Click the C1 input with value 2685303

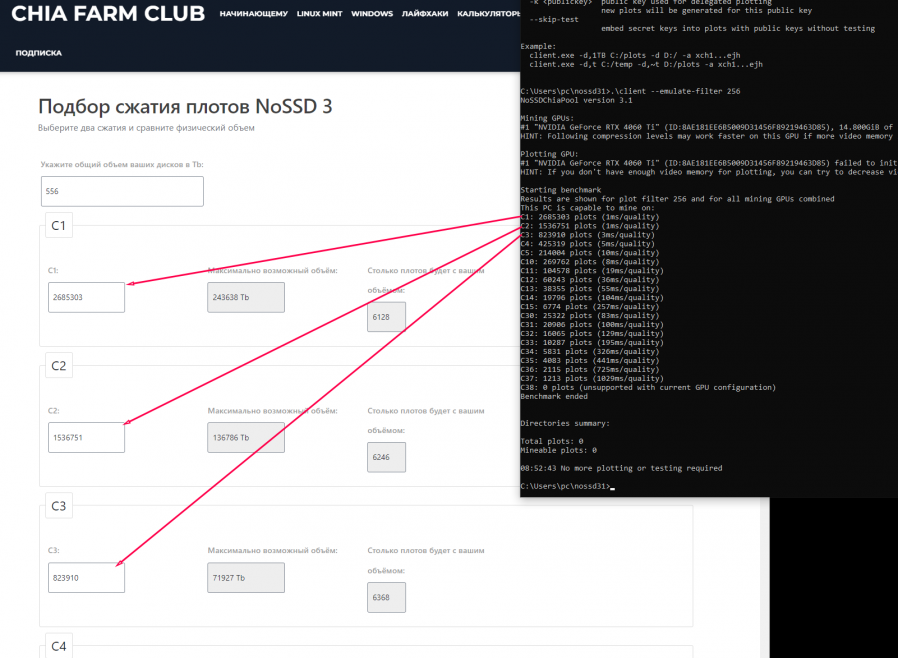(86, 297)
